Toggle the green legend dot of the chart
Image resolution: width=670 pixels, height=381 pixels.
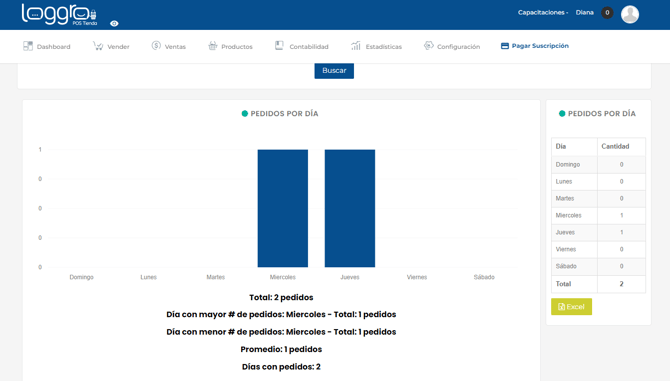coord(245,114)
